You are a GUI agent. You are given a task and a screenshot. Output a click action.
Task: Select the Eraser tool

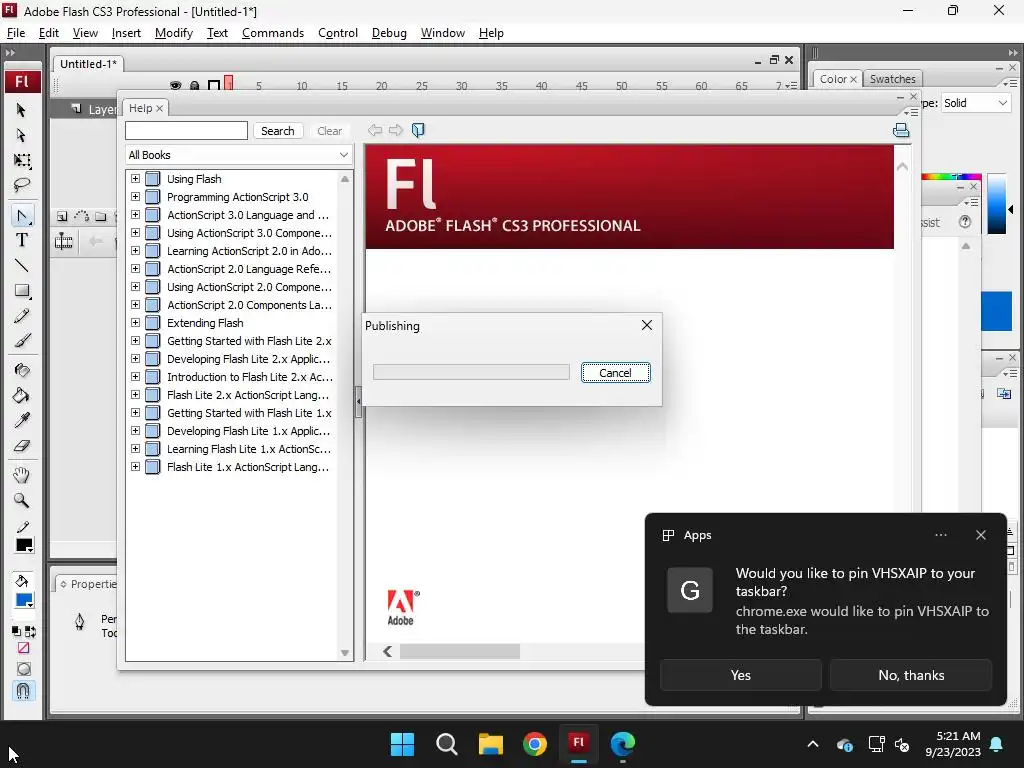(22, 446)
